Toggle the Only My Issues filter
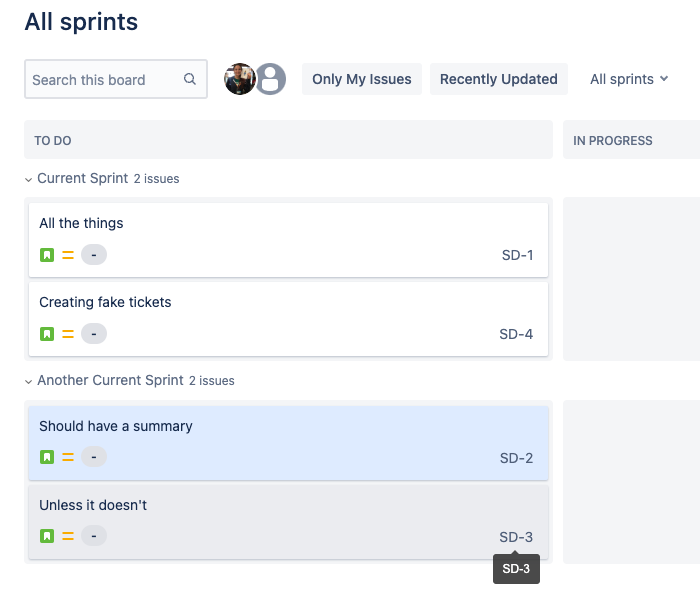The image size is (700, 610). tap(362, 79)
